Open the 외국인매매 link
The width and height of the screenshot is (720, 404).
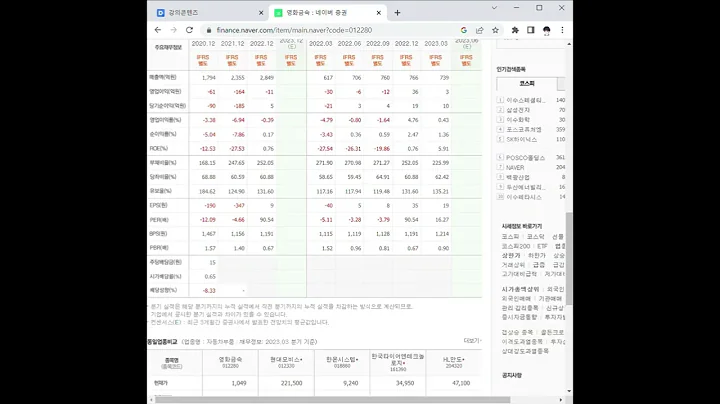pos(516,298)
